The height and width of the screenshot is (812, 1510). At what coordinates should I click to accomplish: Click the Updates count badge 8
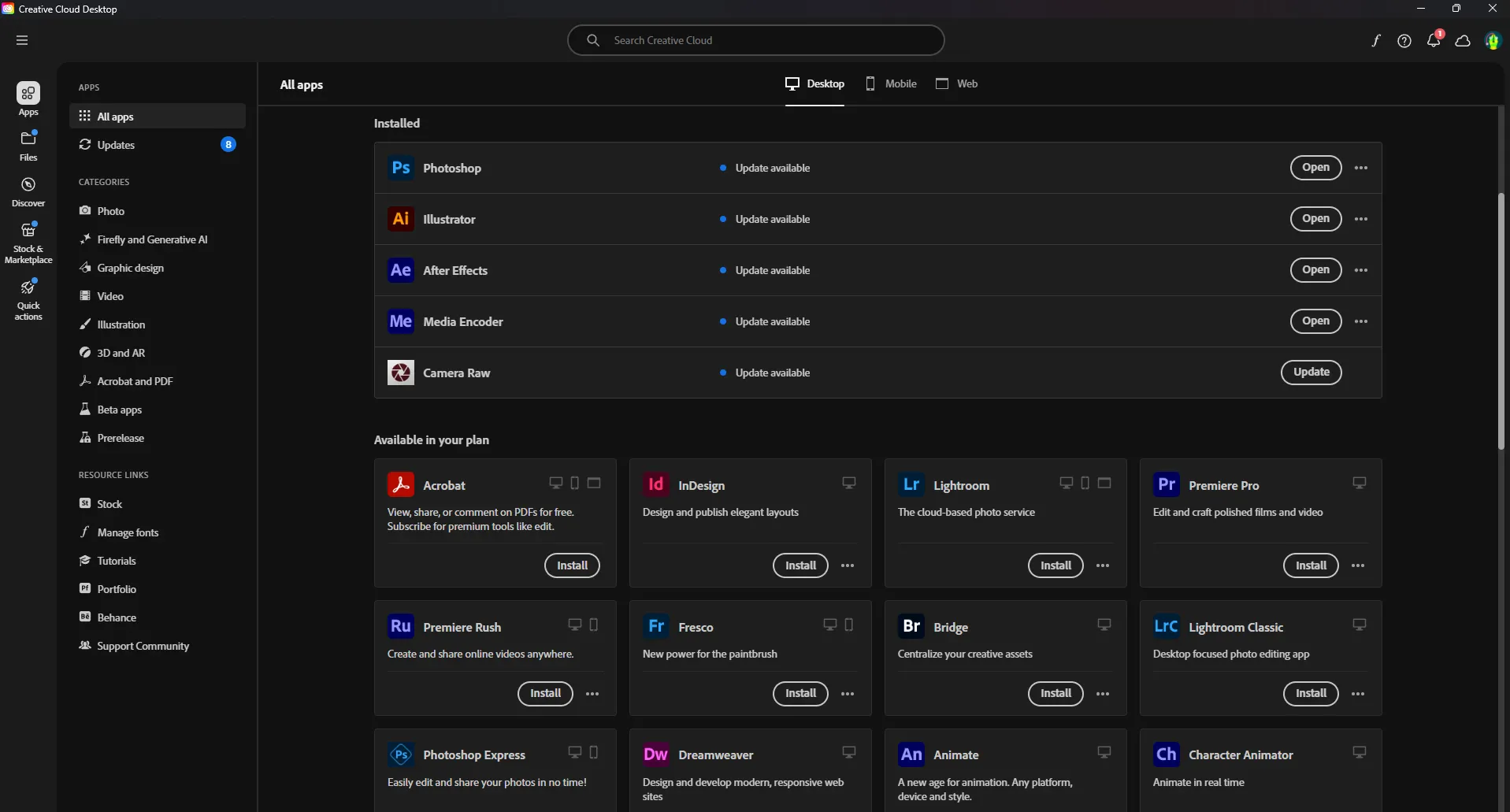pos(228,144)
